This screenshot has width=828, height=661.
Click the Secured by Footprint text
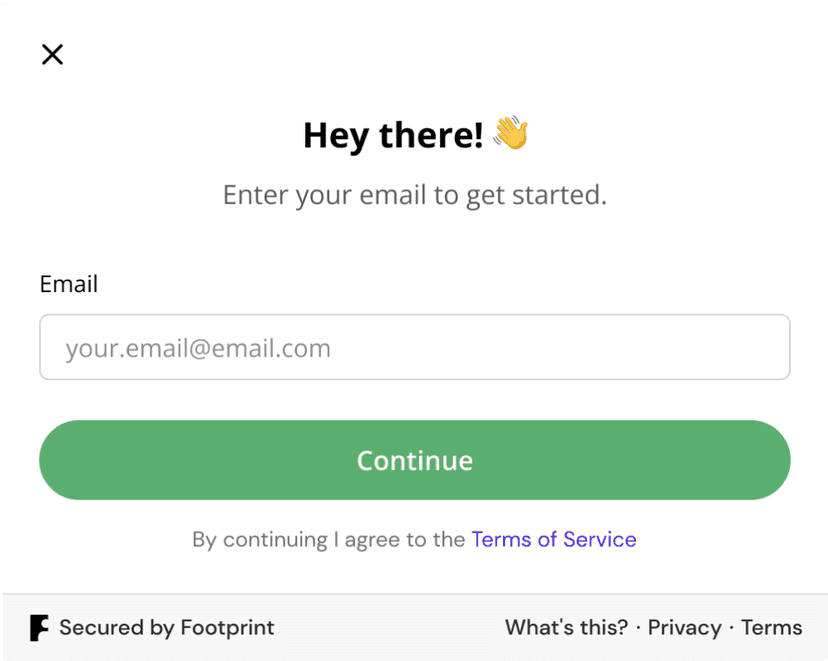pyautogui.click(x=167, y=628)
